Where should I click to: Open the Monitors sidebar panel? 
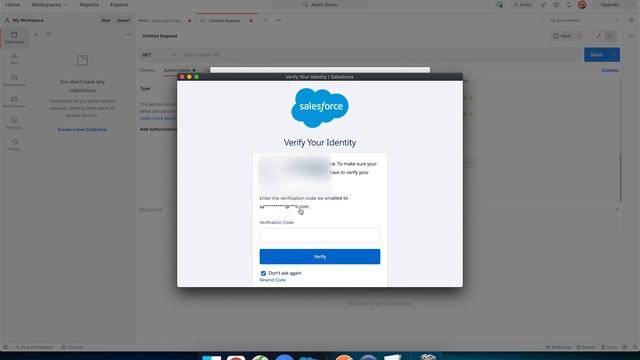click(14, 123)
